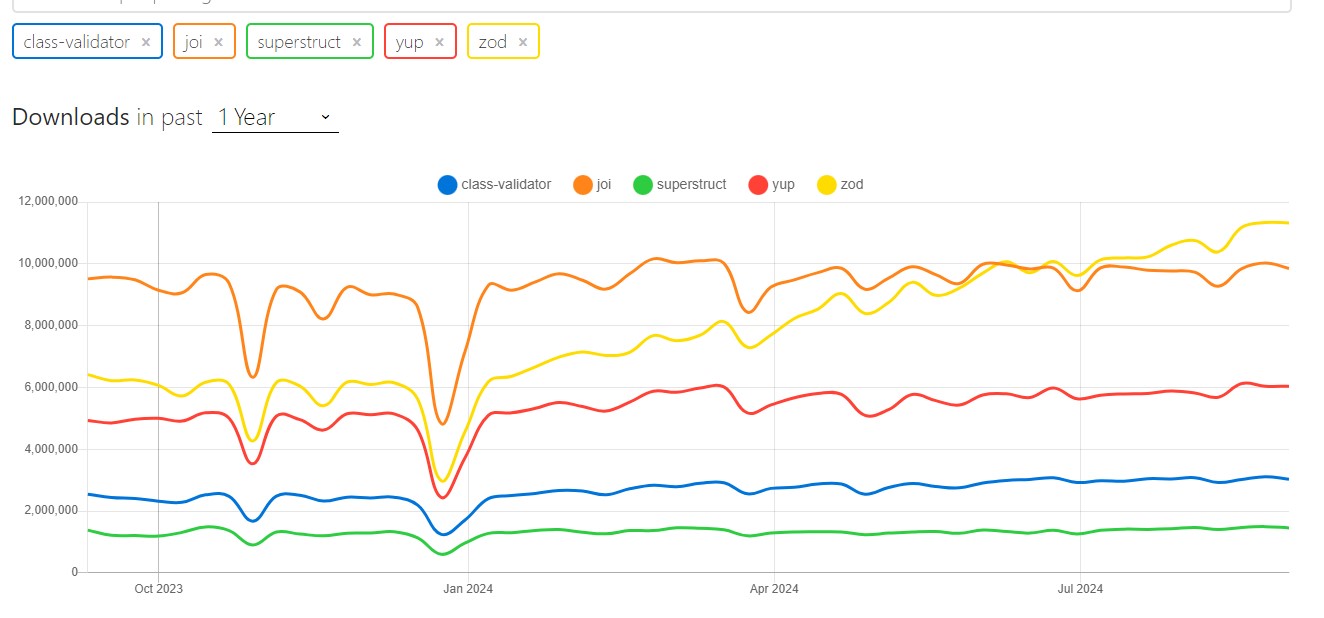
Task: Toggle class-validator series via blue legend dot
Action: click(447, 185)
